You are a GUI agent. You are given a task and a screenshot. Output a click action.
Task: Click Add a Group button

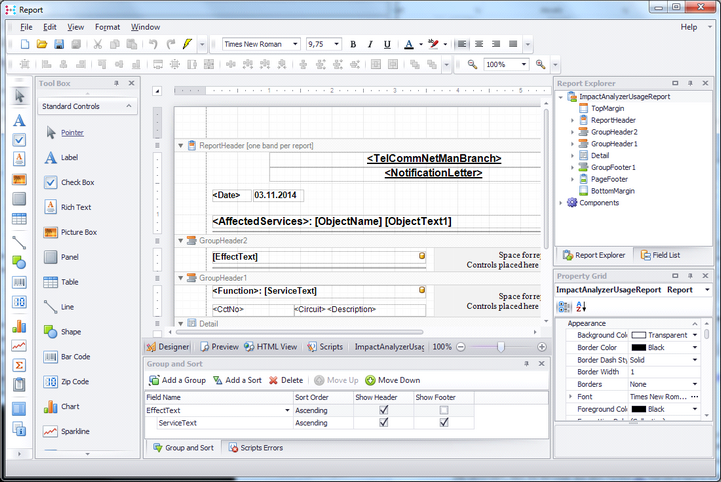177,380
